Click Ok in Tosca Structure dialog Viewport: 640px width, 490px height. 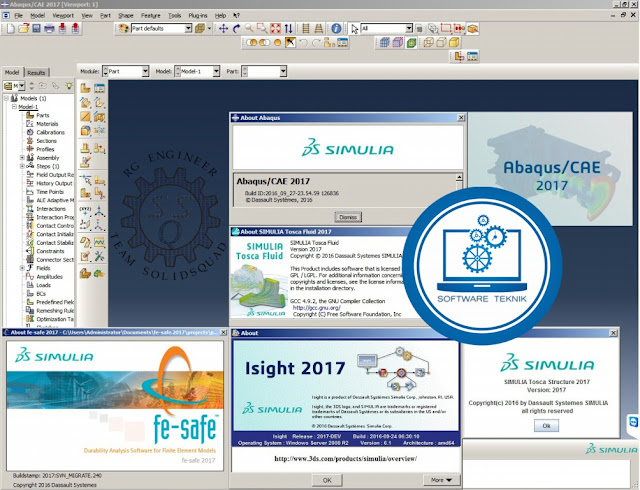point(546,426)
